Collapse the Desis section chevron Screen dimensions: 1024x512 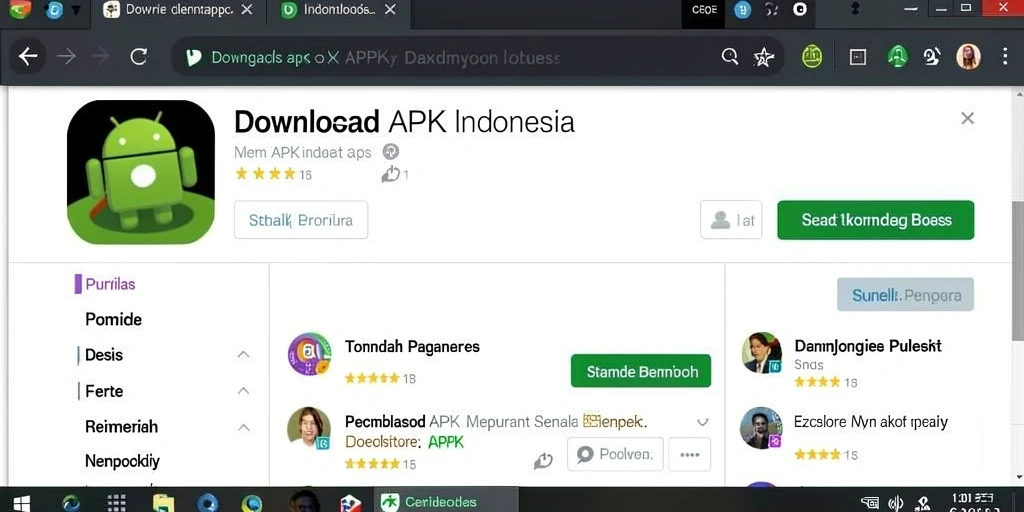point(243,355)
